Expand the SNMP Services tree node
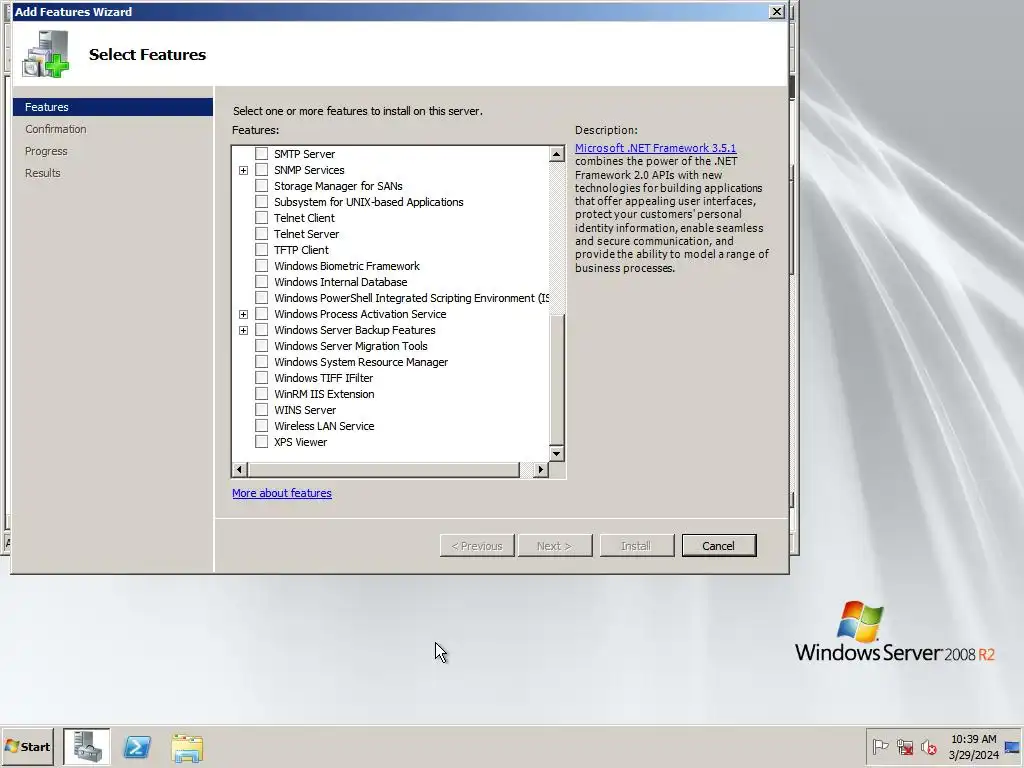This screenshot has height=768, width=1024. point(243,170)
